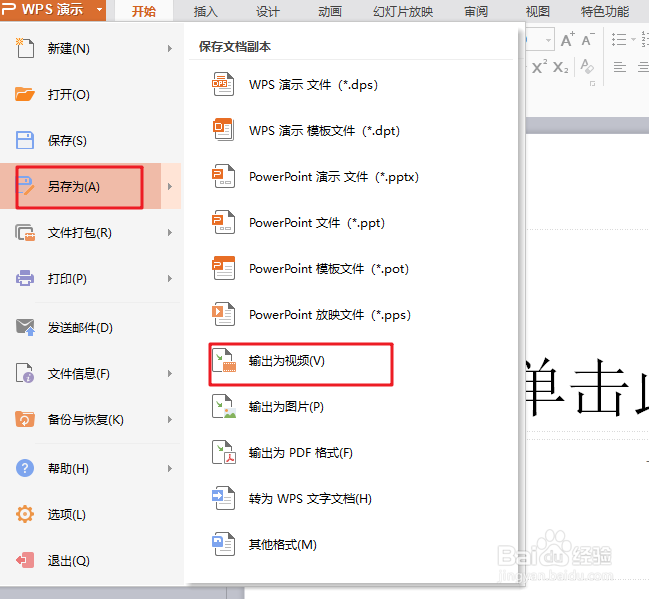649x599 pixels.
Task: Click the pps slideshow file icon
Action: click(223, 314)
